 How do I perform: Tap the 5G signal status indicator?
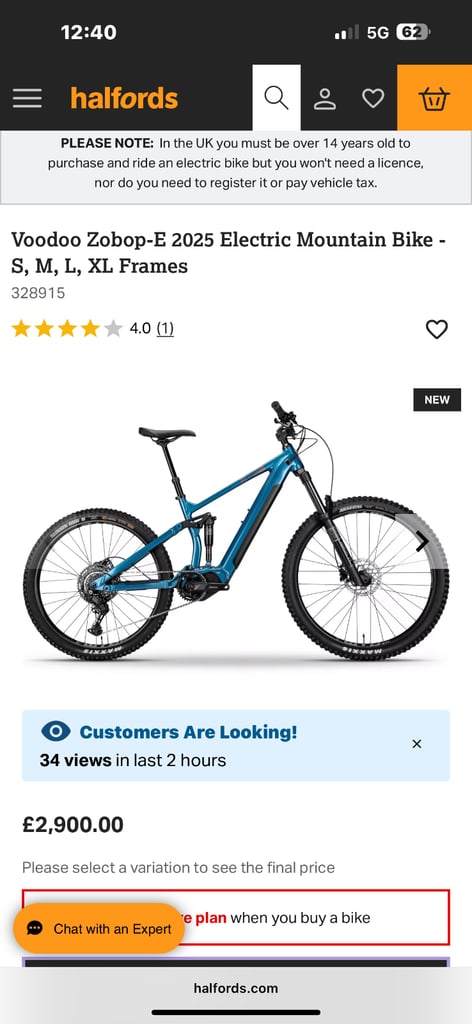coord(377,33)
